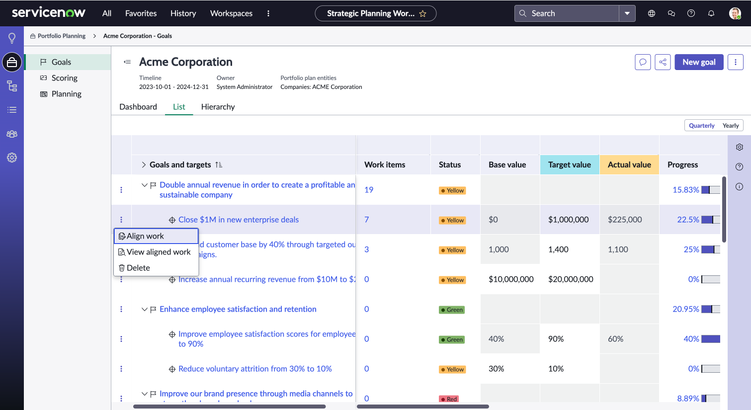Click the lightbulb icon in left sidebar
This screenshot has width=751, height=410.
pyautogui.click(x=12, y=38)
